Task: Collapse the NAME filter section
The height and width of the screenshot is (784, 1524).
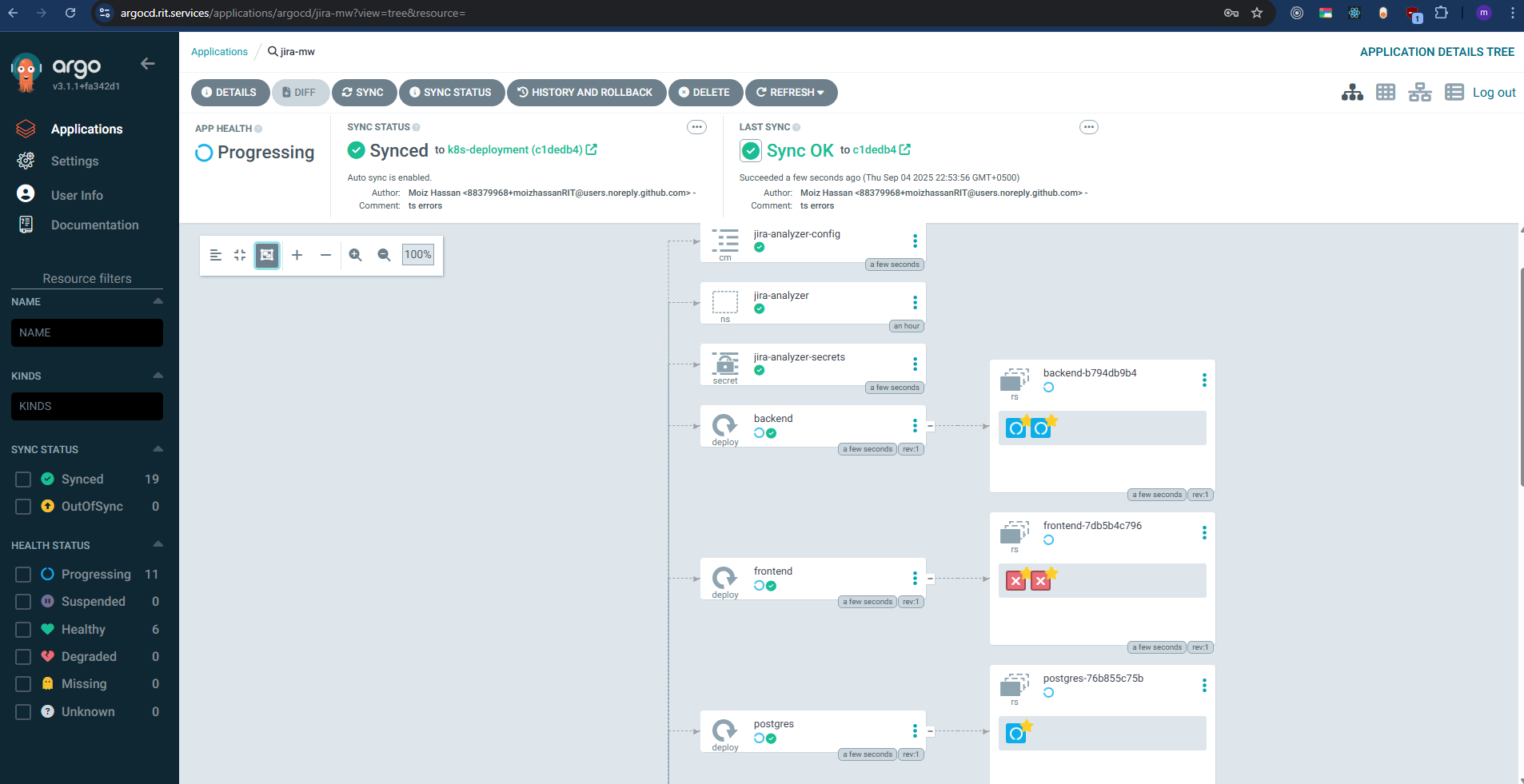Action: click(x=158, y=301)
